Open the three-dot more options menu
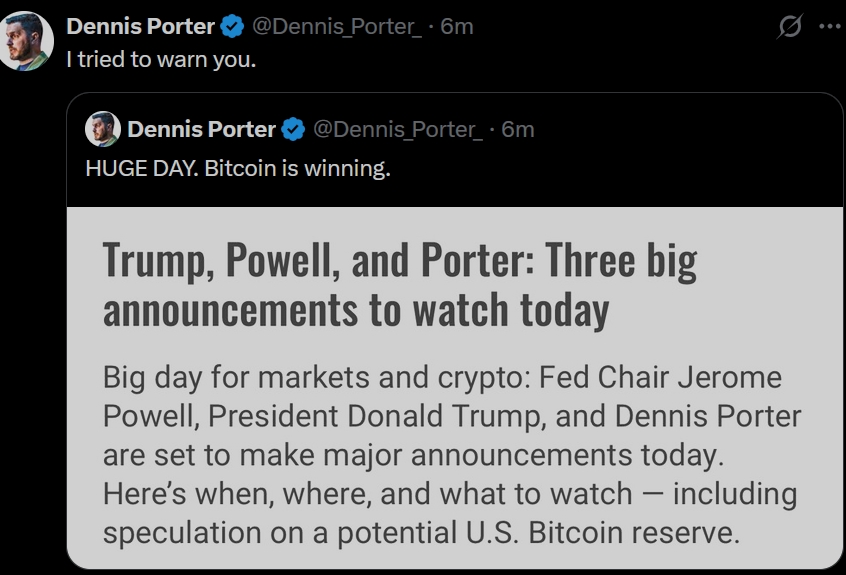Viewport: 846px width, 575px height. (829, 27)
